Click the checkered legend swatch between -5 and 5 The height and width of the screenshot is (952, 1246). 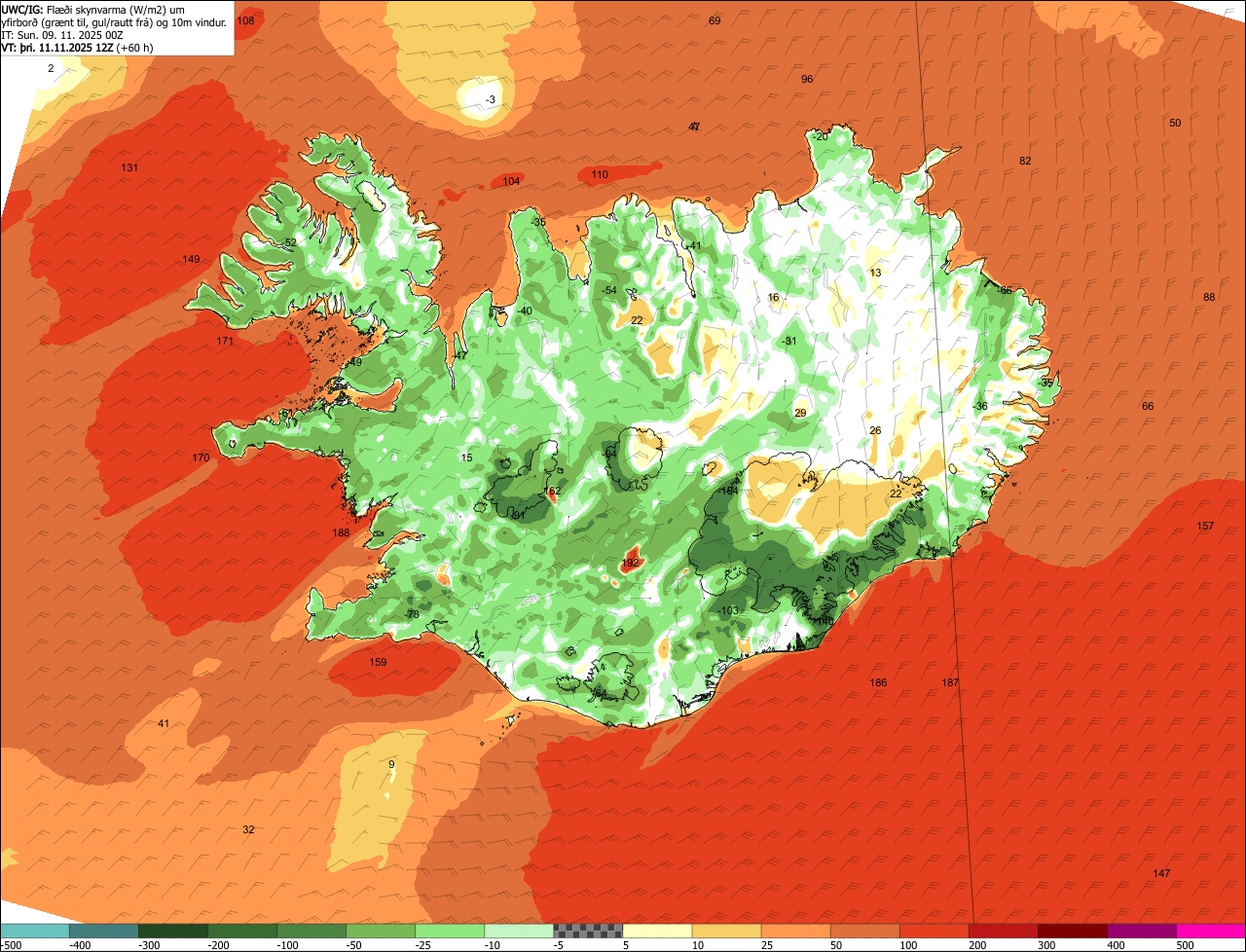click(x=588, y=931)
